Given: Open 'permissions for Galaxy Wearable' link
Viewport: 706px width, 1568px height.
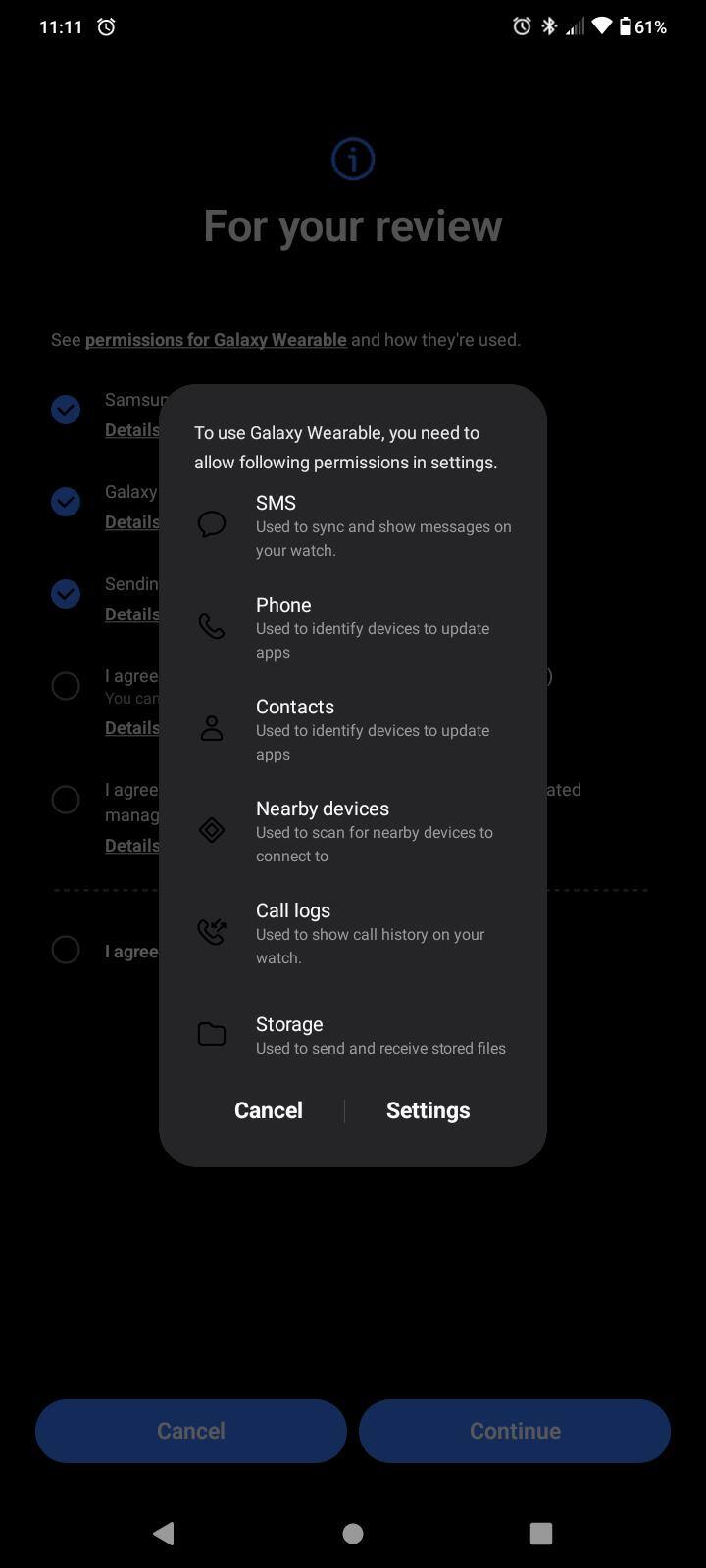Looking at the screenshot, I should 216,340.
